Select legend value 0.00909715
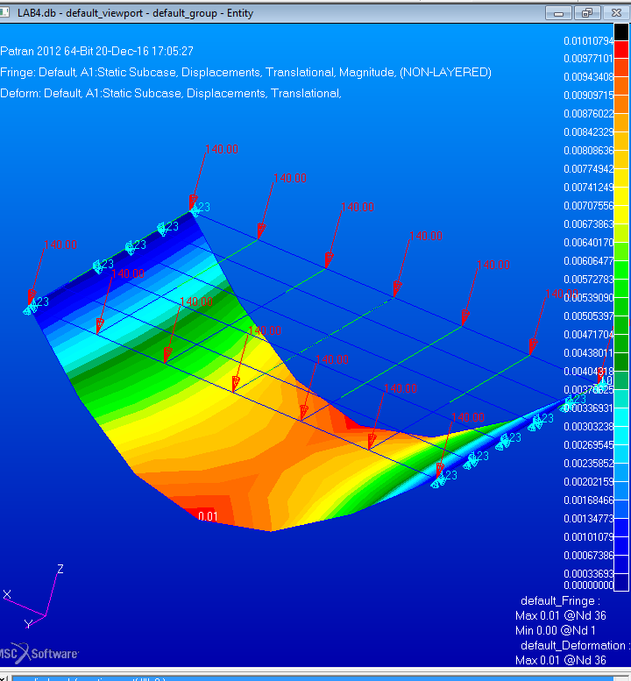 tap(588, 95)
